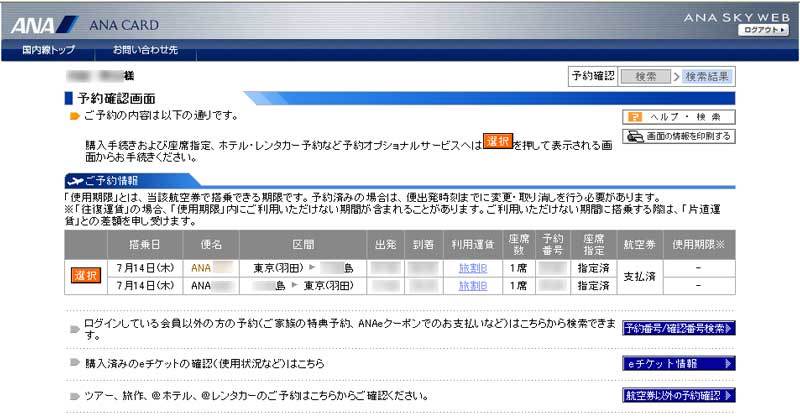Viewport: 800px width, 419px height.
Task: Click 航空券以外の予約確認 button
Action: (678, 396)
